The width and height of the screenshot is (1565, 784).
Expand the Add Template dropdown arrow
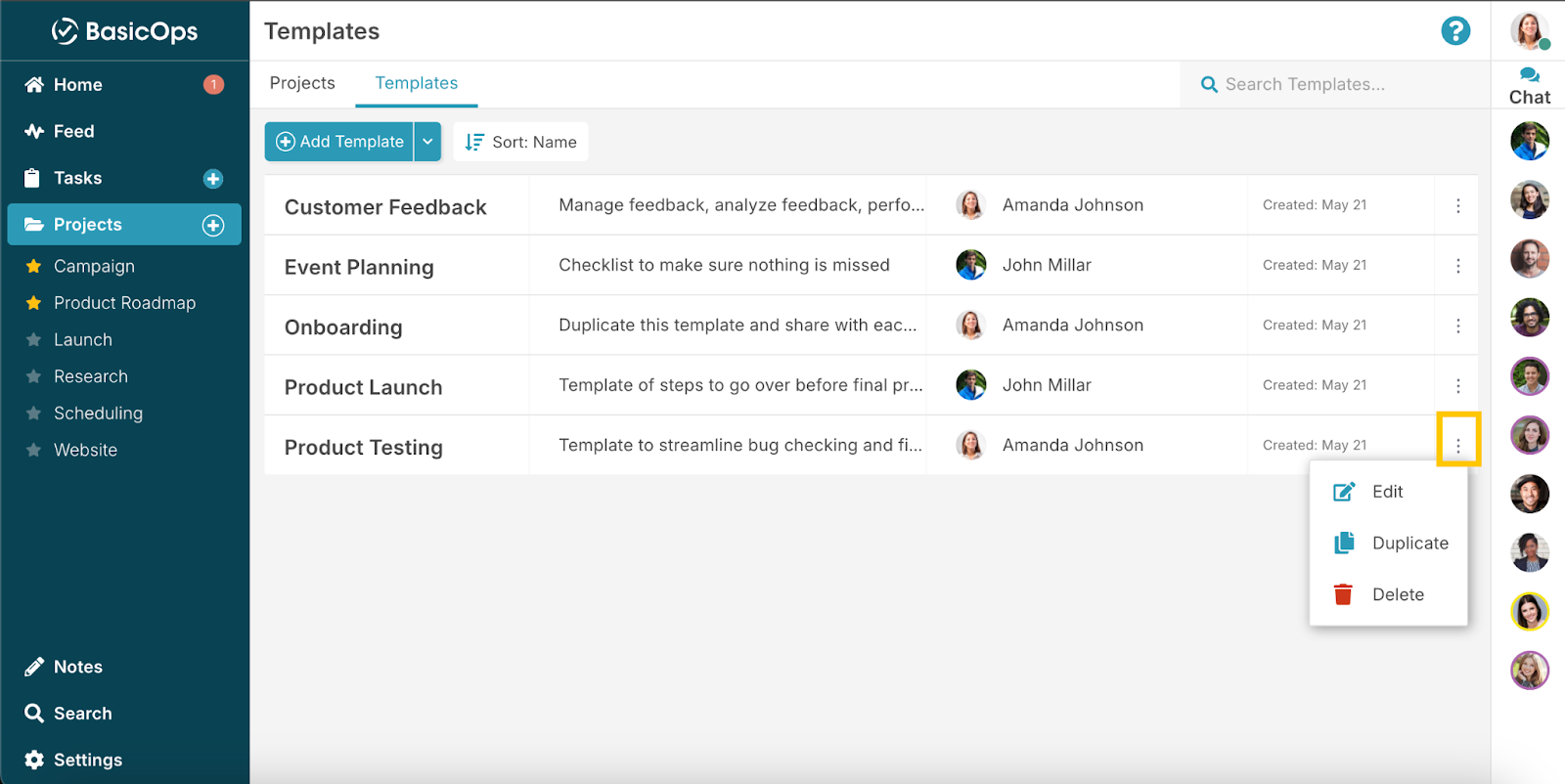pyautogui.click(x=427, y=142)
